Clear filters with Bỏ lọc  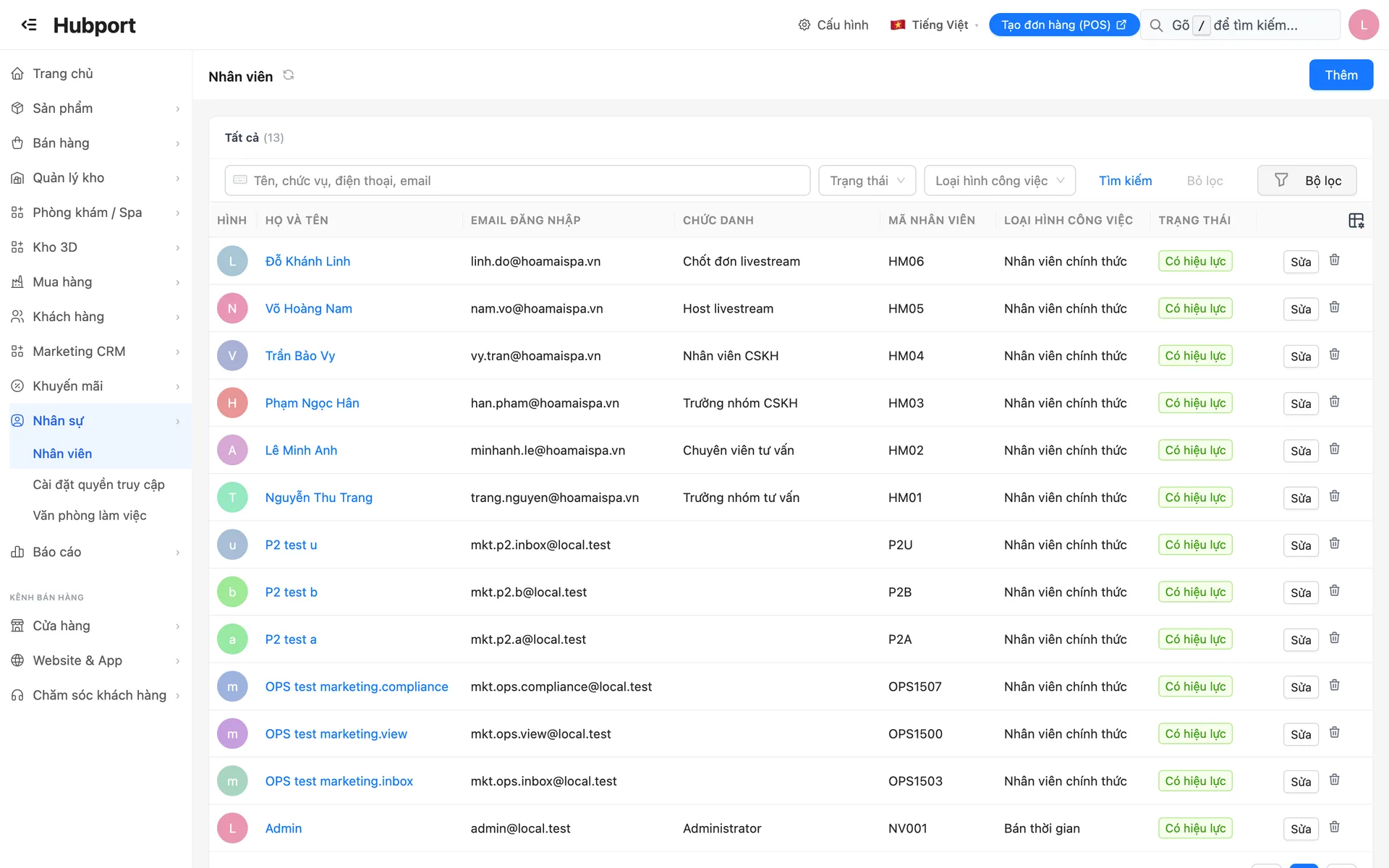point(1205,180)
